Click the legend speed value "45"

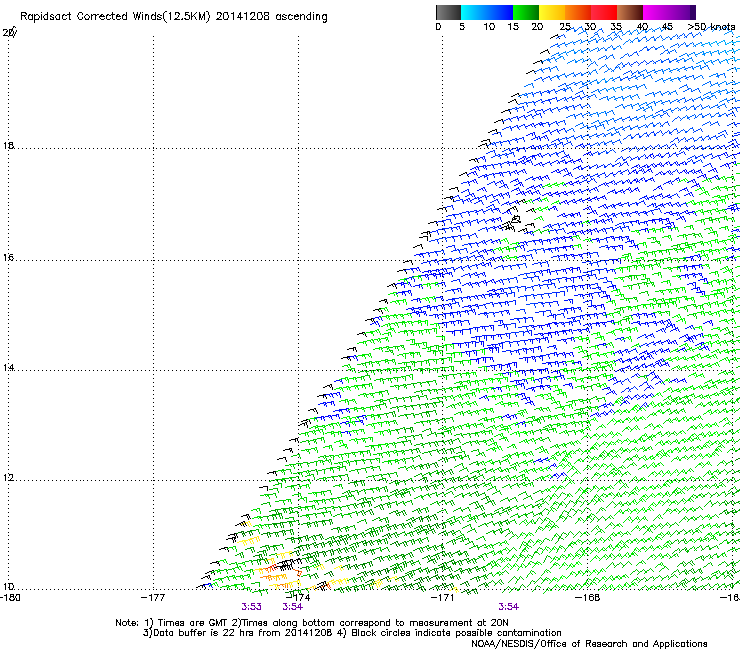coord(667,27)
